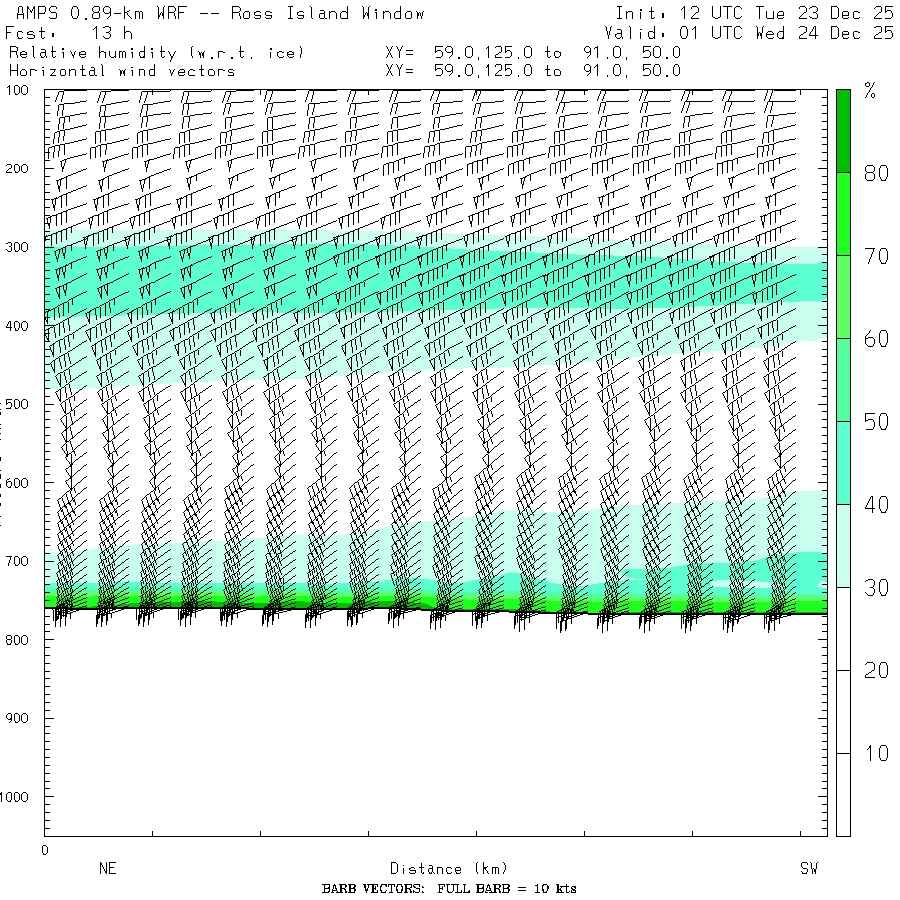Click the 1000 pressure level axis label
Image resolution: width=900 pixels, height=900 pixels.
click(x=20, y=797)
